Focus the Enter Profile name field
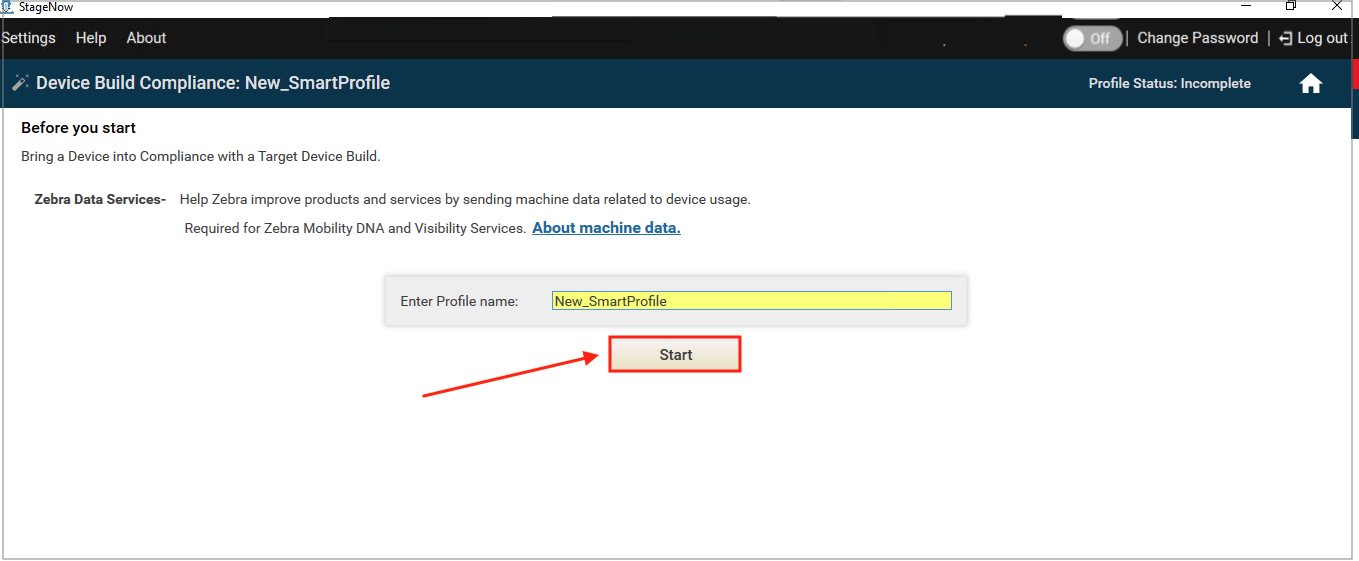1359x561 pixels. 751,301
